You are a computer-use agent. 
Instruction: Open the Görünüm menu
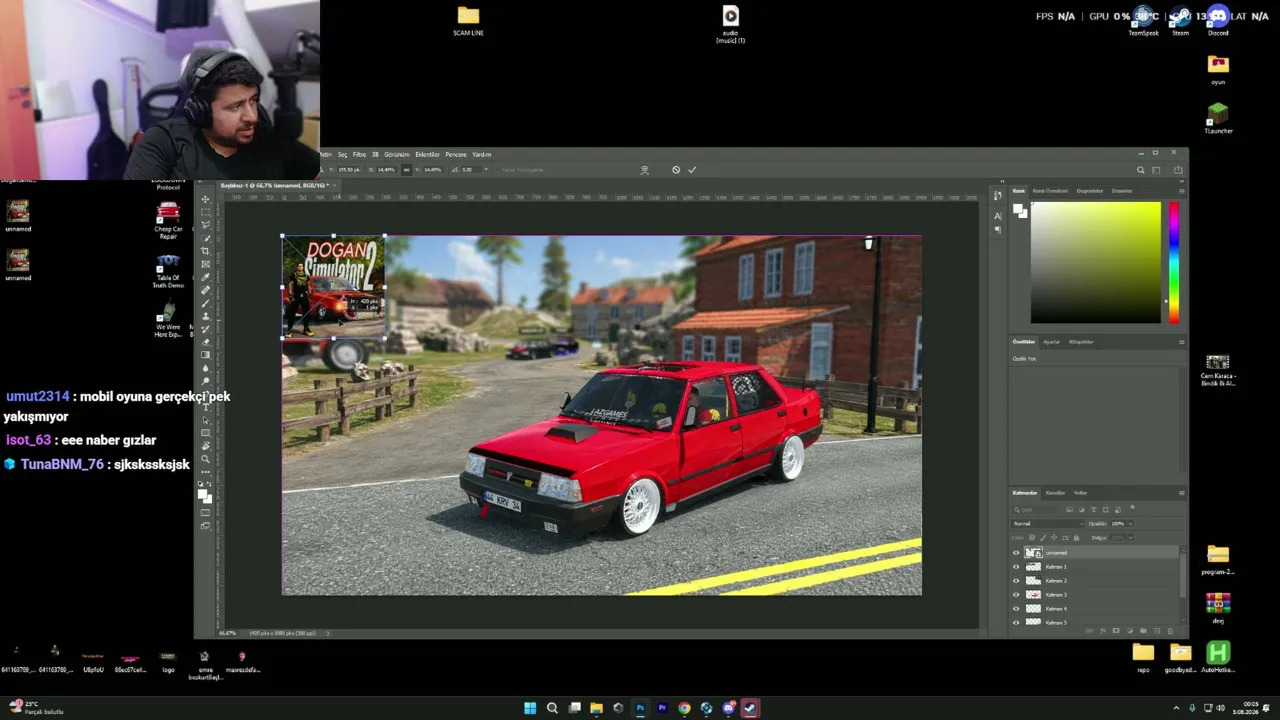pyautogui.click(x=397, y=155)
